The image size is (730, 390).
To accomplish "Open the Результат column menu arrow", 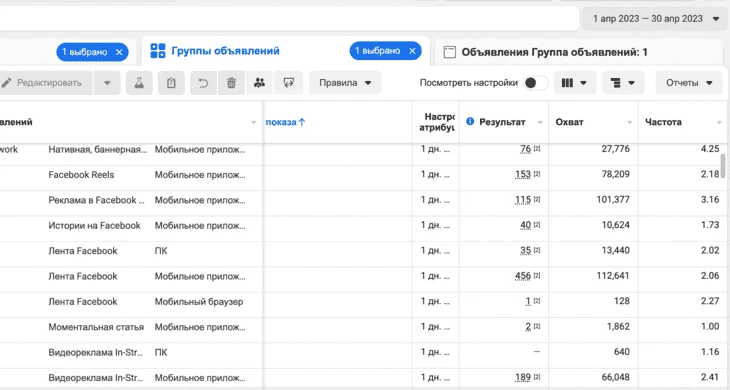I will [540, 122].
